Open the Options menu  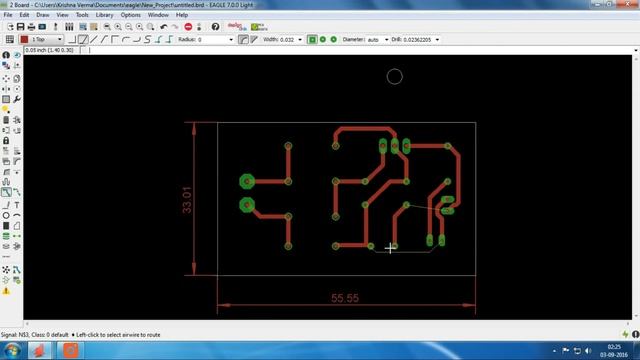coord(130,15)
